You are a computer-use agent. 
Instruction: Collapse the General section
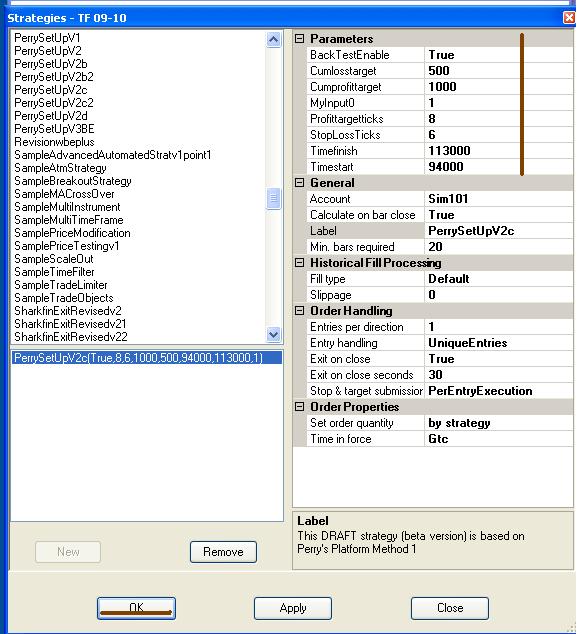299,183
